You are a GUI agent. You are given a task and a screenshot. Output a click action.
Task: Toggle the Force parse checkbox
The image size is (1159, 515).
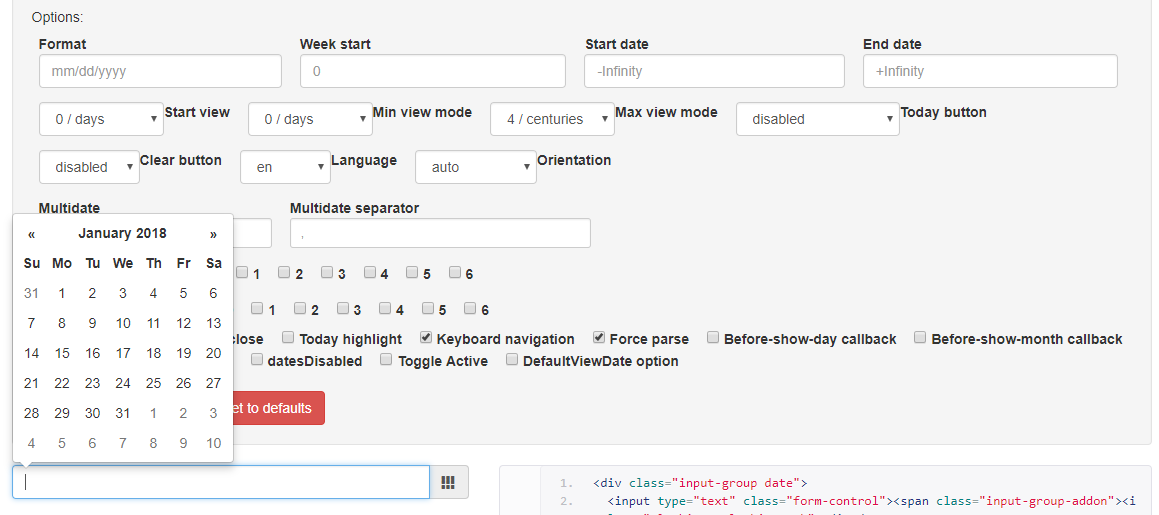pos(599,338)
